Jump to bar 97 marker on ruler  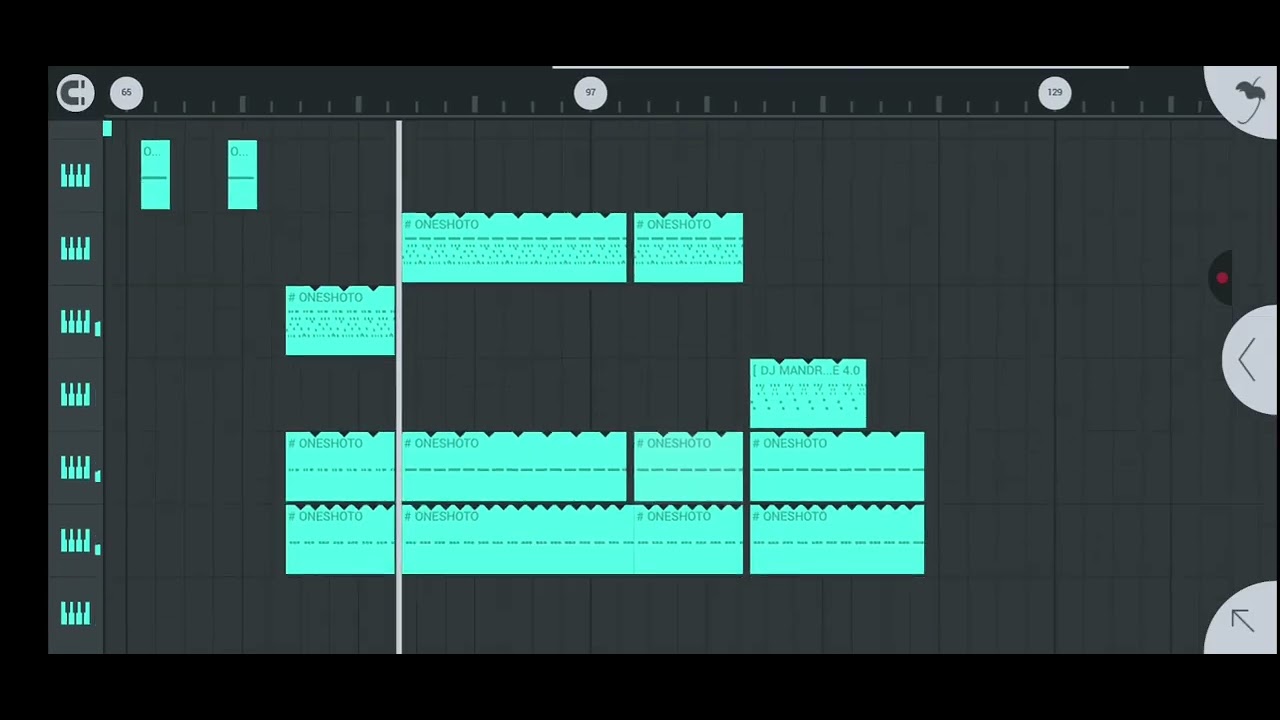click(590, 92)
